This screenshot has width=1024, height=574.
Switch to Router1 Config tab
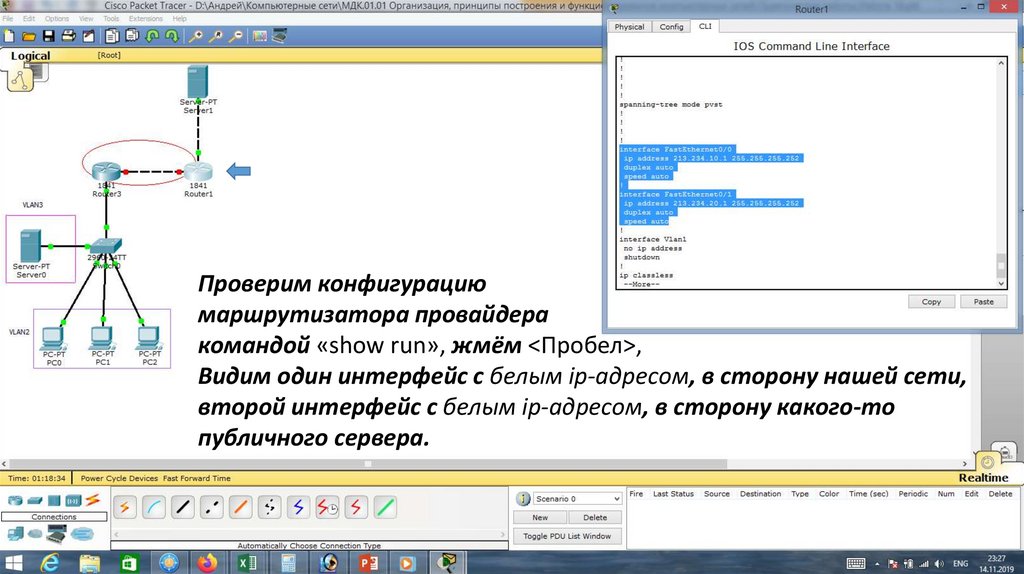pyautogui.click(x=671, y=27)
